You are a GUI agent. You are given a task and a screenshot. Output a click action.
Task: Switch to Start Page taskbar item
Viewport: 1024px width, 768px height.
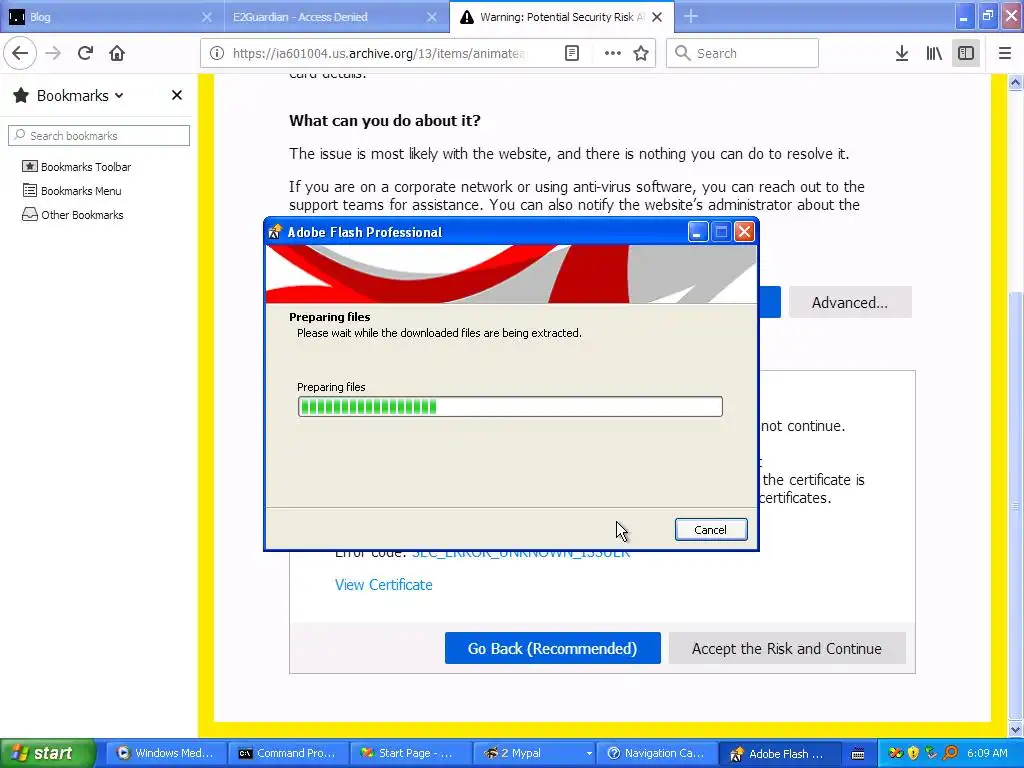tap(410, 753)
